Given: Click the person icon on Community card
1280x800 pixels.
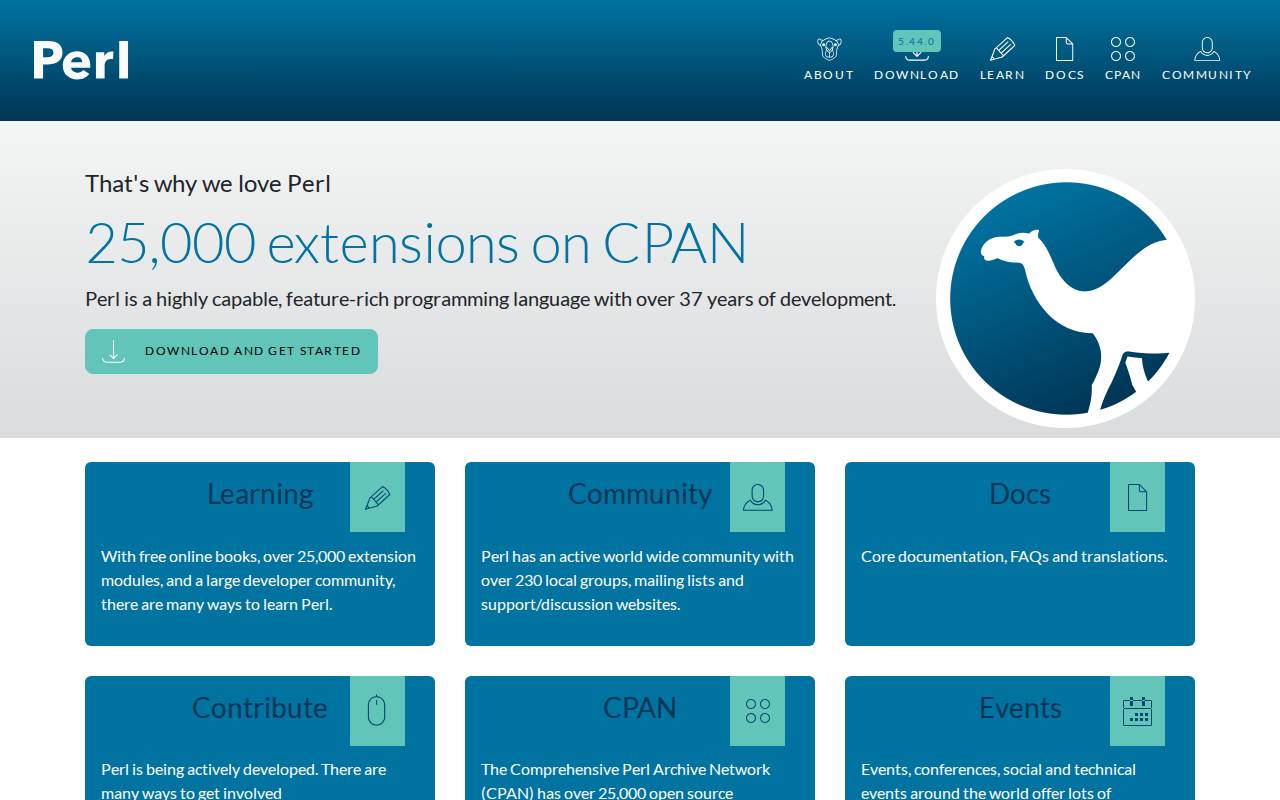Looking at the screenshot, I should (x=757, y=497).
